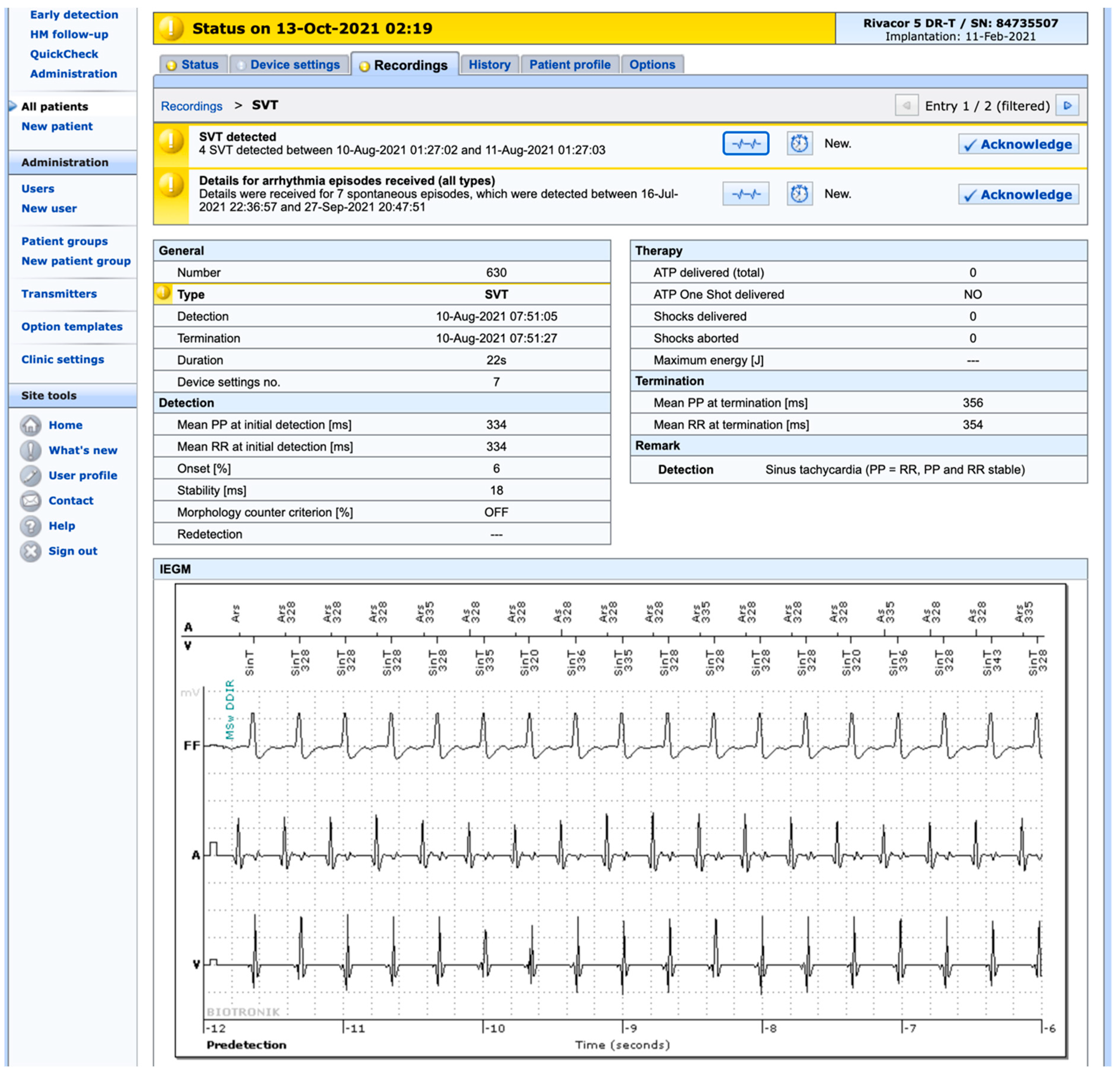Go to next recording entry arrow
1120x1077 pixels.
tap(1066, 106)
